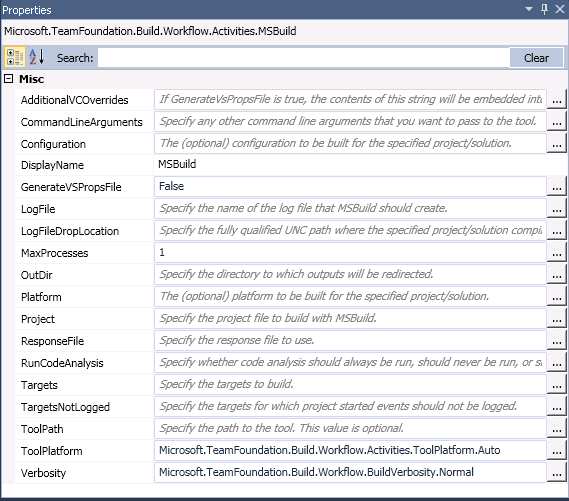Viewport: 569px width, 501px height.
Task: Edit the ToolPlatform value field
Action: pos(350,451)
